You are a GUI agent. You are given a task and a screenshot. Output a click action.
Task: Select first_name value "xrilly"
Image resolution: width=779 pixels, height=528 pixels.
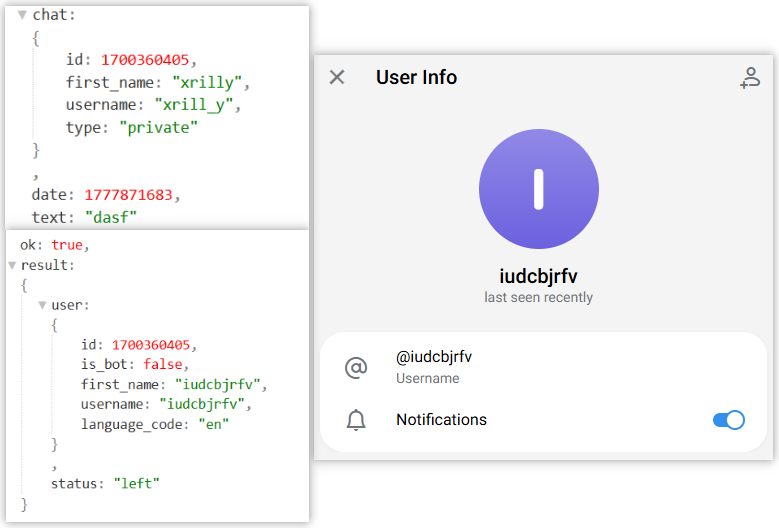click(x=207, y=82)
